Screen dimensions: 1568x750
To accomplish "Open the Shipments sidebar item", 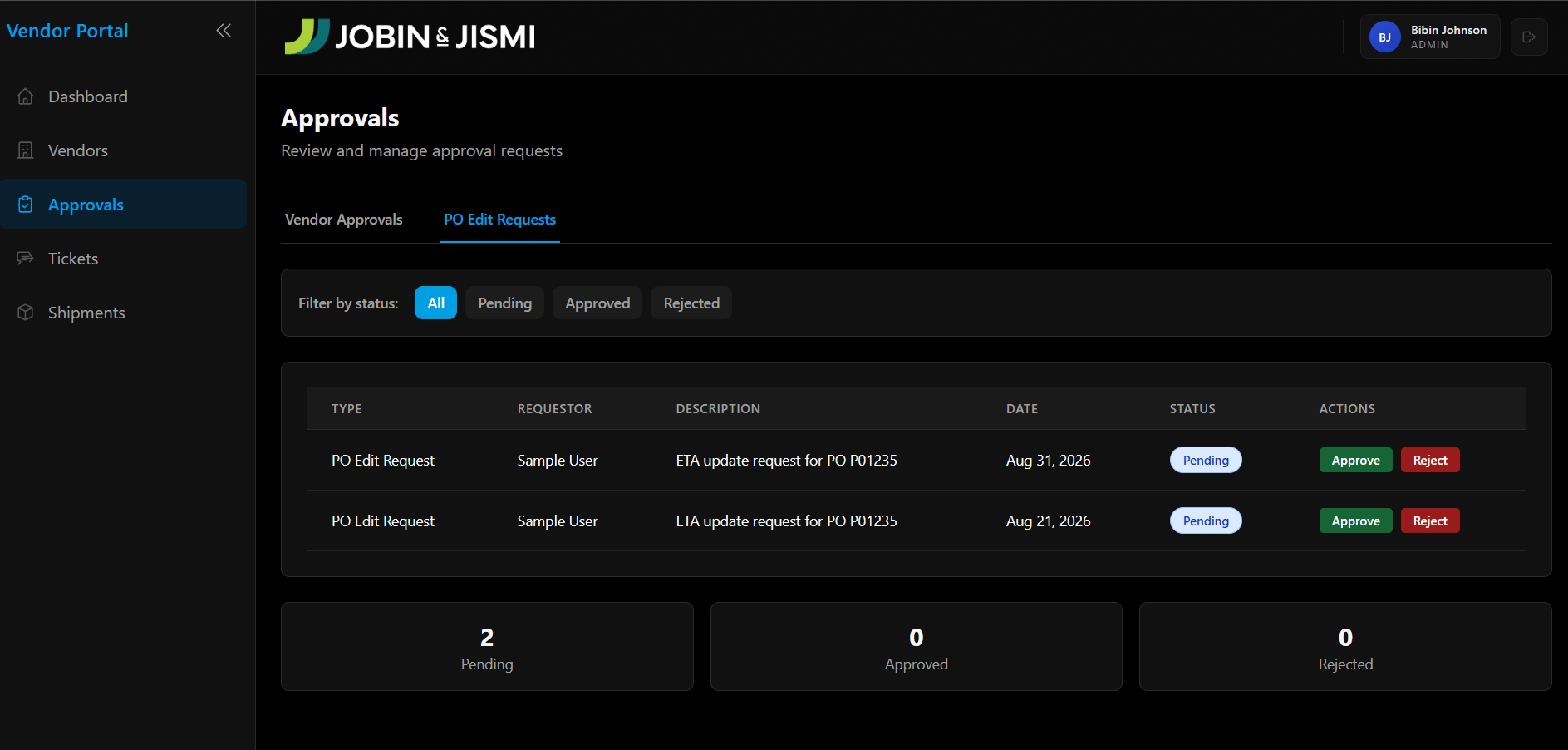I will pos(123,313).
